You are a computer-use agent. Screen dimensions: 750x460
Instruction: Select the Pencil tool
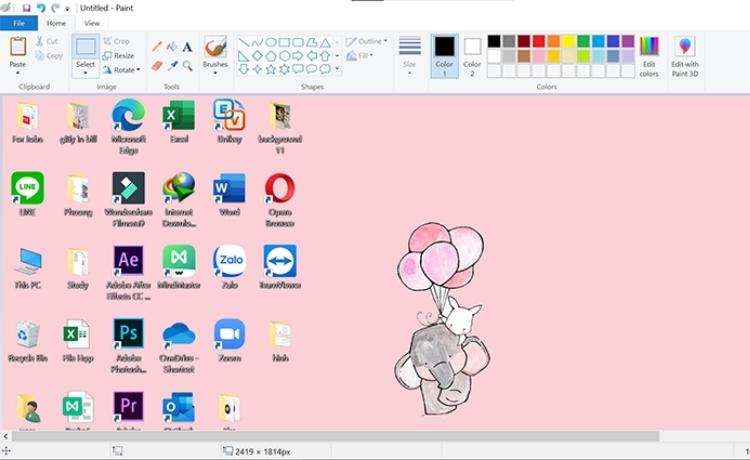click(156, 46)
